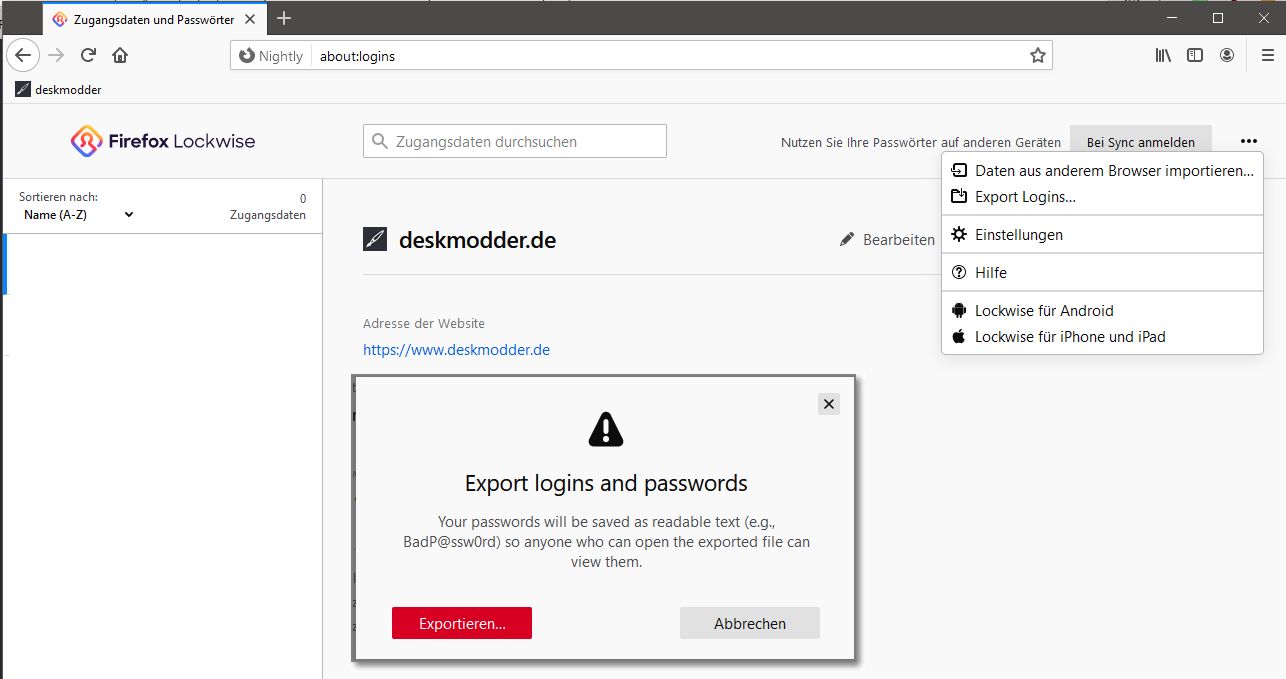Choose Lockwise für Android
This screenshot has height=679, width=1286.
pos(1102,311)
